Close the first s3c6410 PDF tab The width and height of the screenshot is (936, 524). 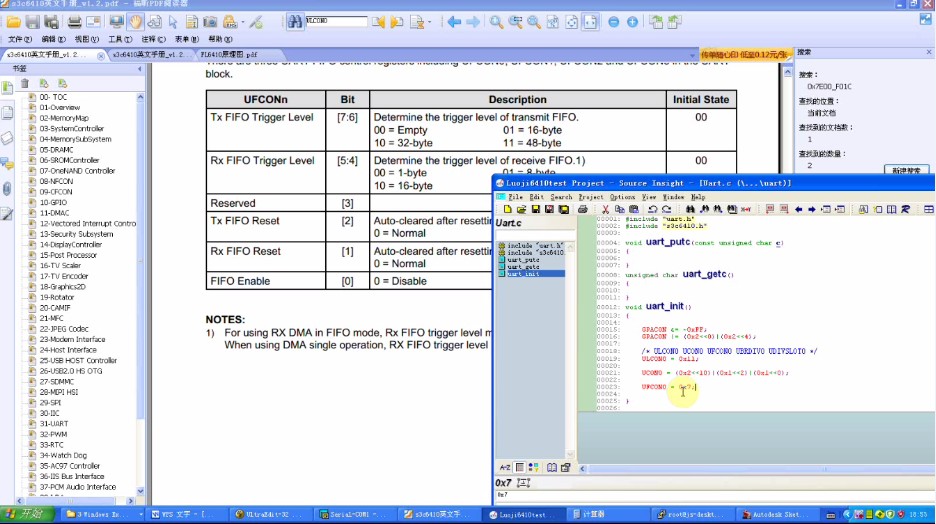100,56
